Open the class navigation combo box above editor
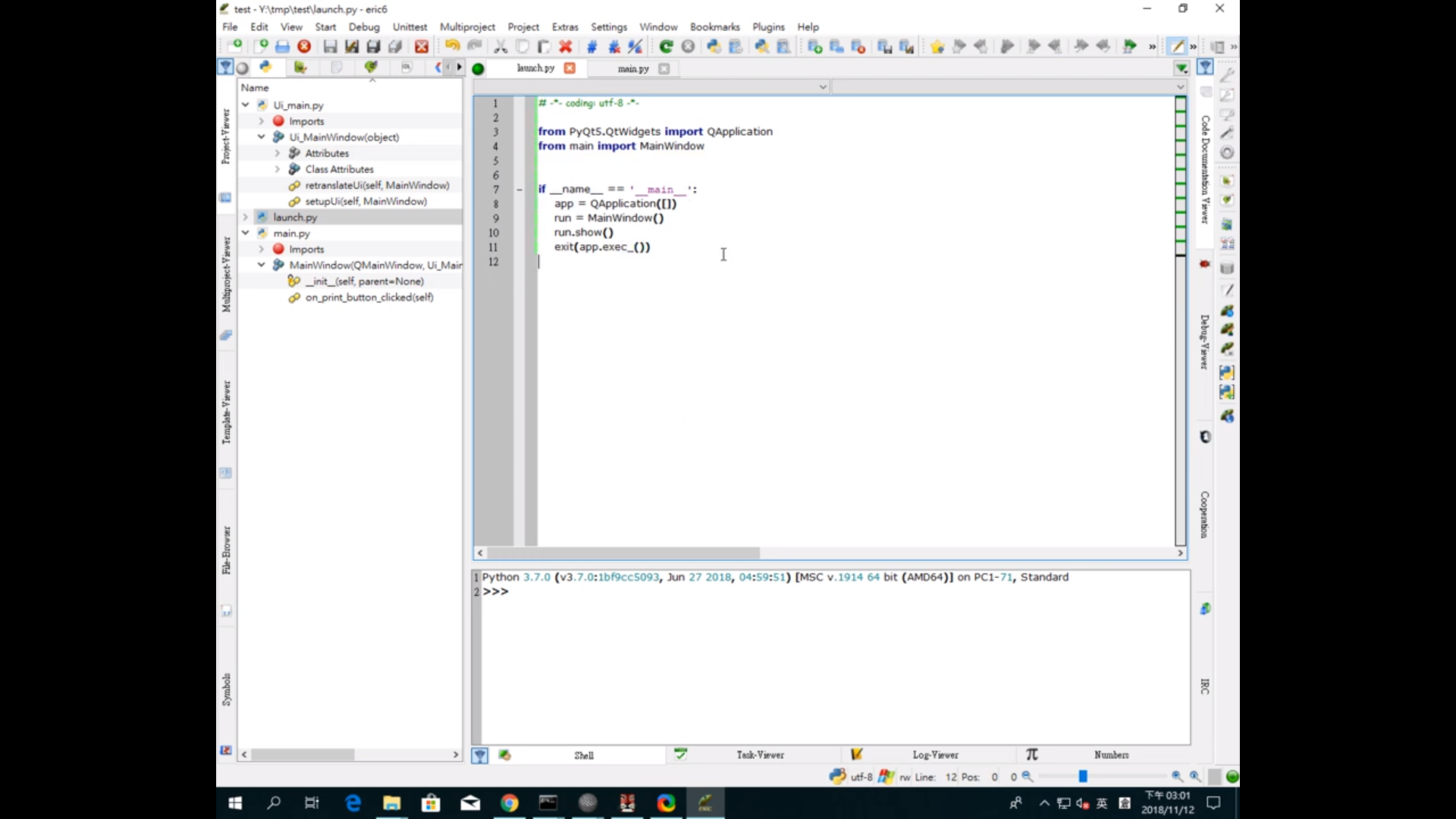Screen dimensions: 1456x819 651,87
